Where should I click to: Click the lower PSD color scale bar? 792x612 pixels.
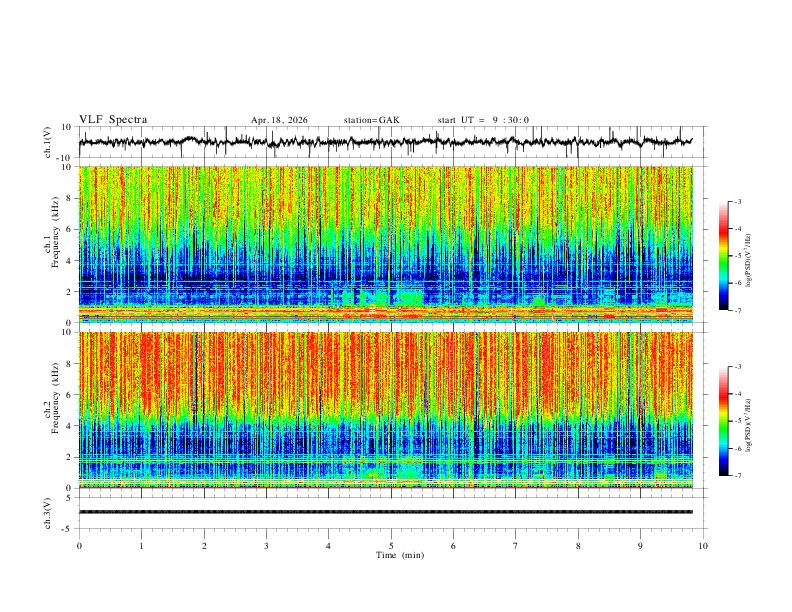(x=724, y=421)
